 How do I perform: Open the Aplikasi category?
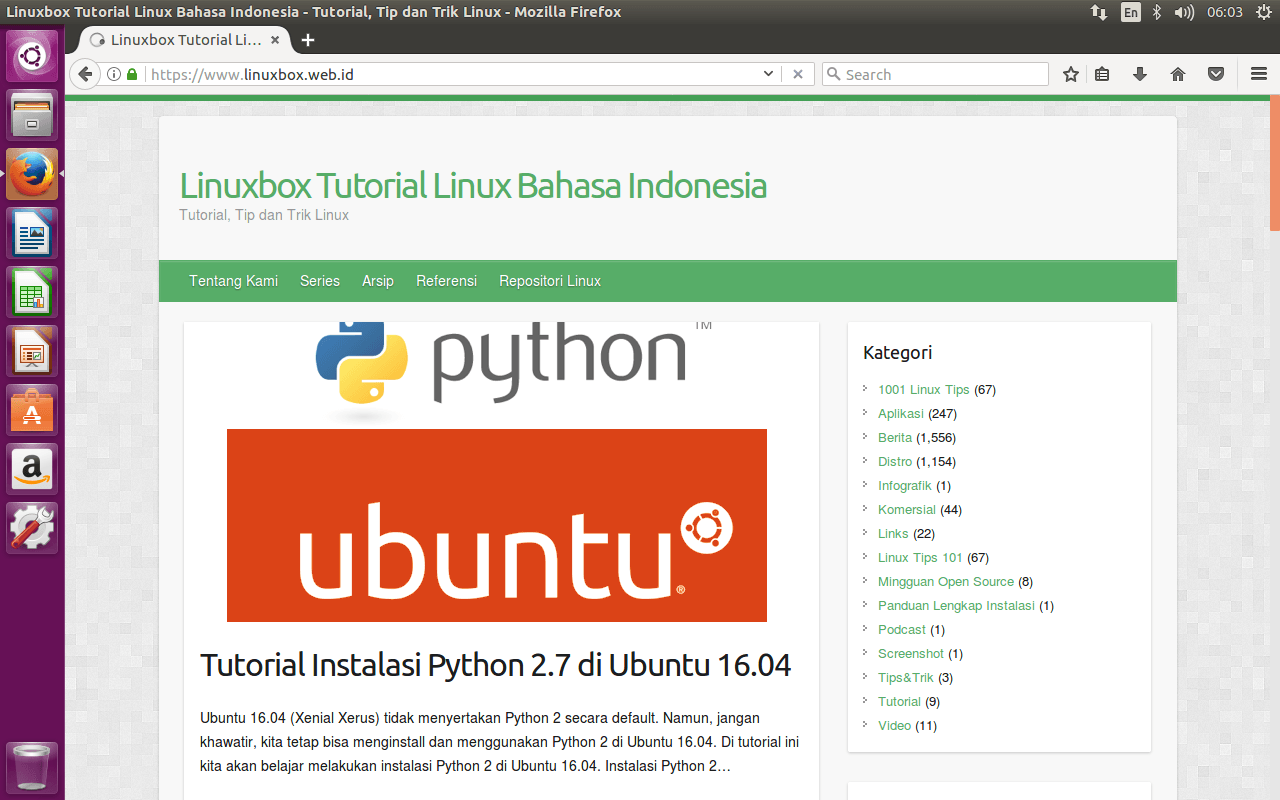901,414
